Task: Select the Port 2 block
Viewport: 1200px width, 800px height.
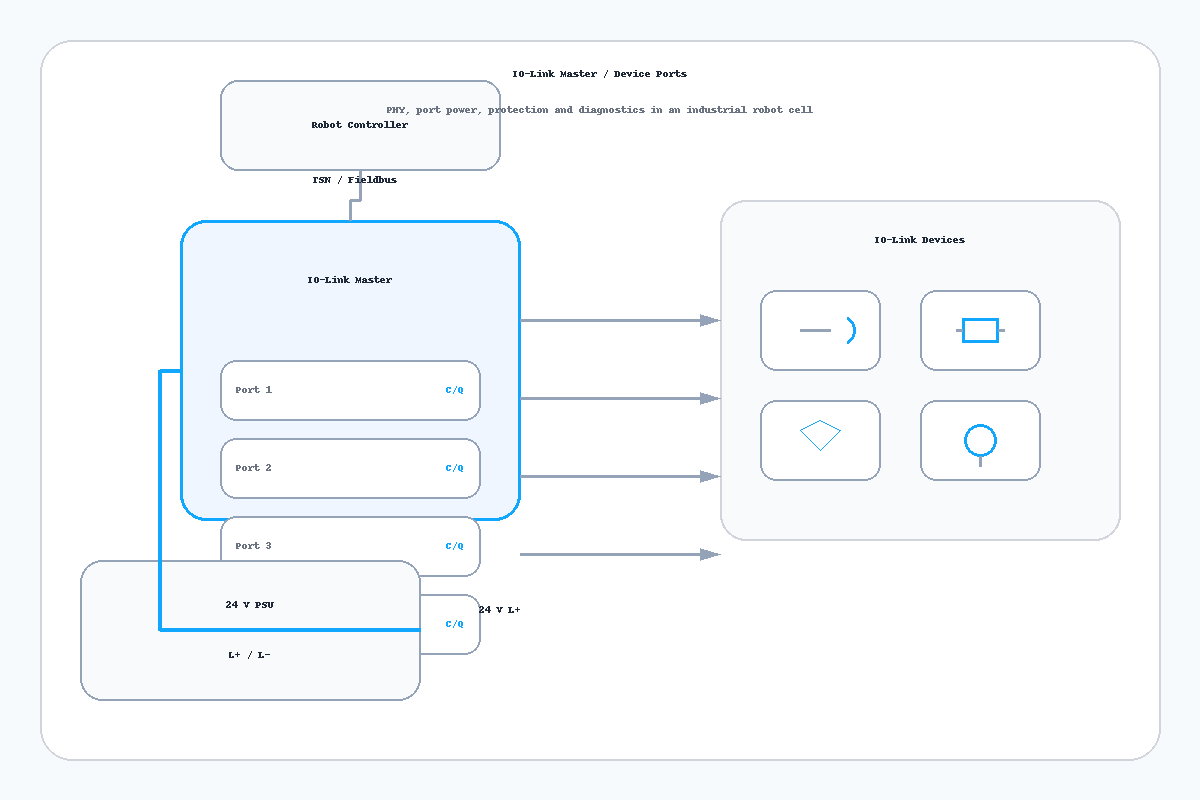Action: [350, 468]
